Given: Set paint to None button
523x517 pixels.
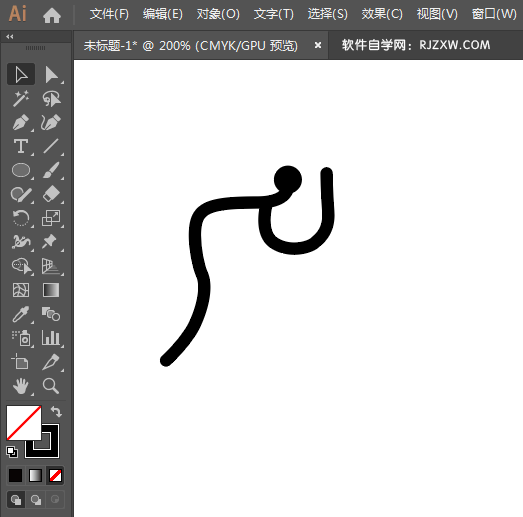Looking at the screenshot, I should click(55, 476).
